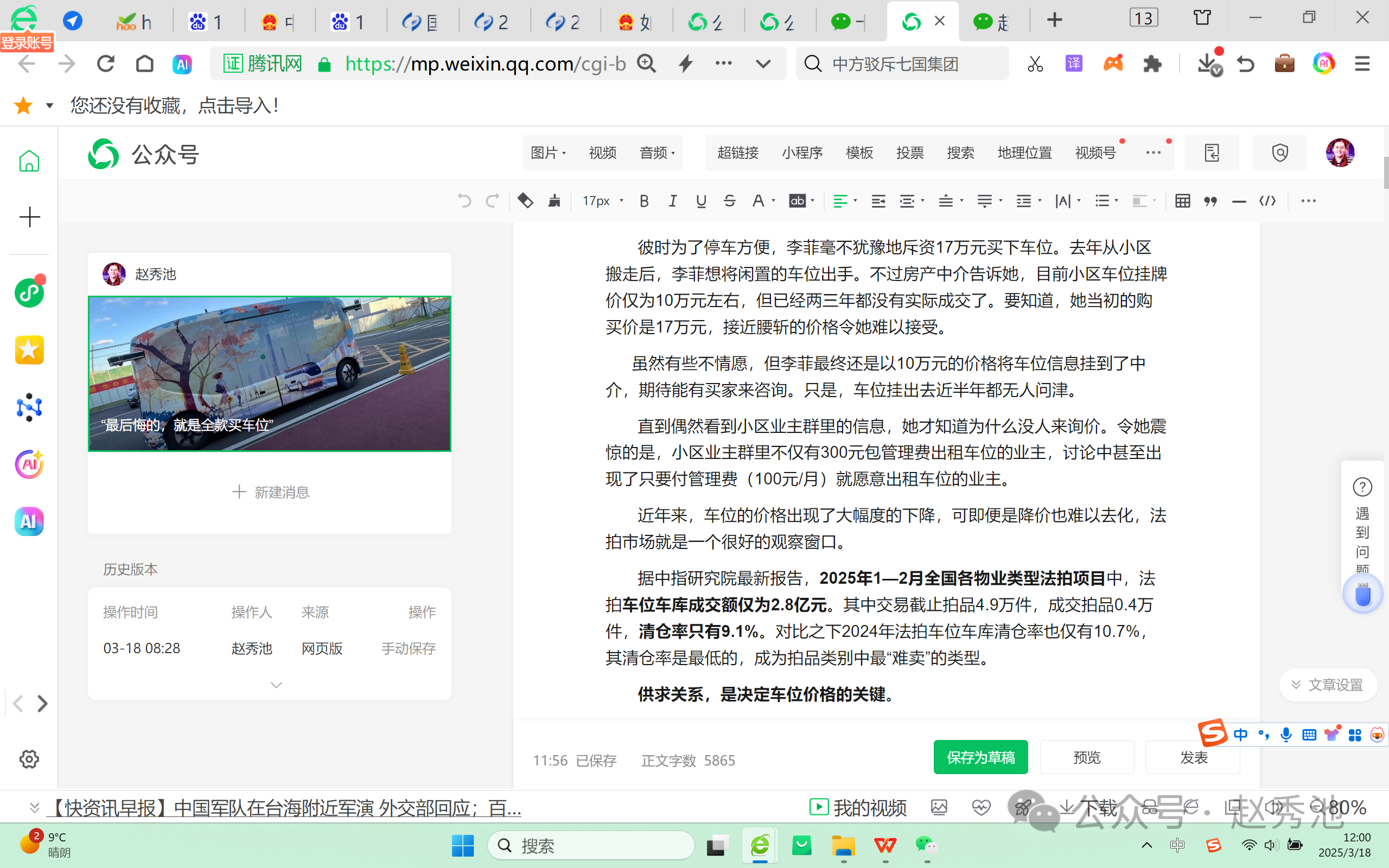Image resolution: width=1389 pixels, height=868 pixels.
Task: Insert a blockquote
Action: tap(1210, 200)
